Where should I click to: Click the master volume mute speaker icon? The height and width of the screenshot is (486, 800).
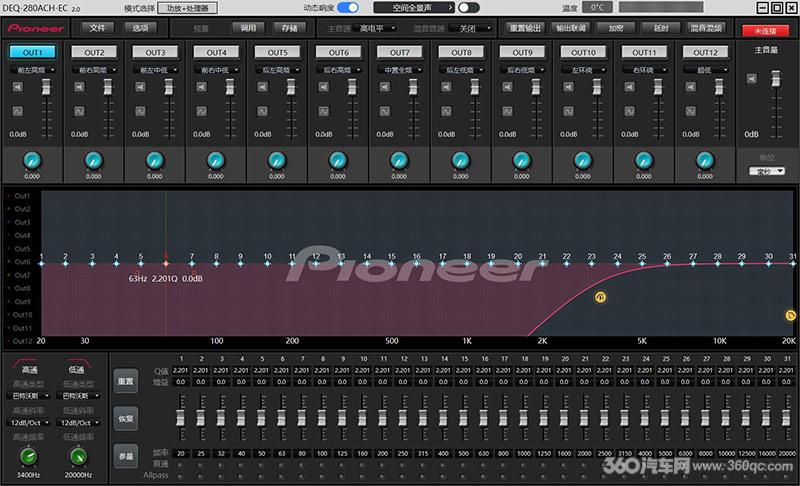(752, 79)
